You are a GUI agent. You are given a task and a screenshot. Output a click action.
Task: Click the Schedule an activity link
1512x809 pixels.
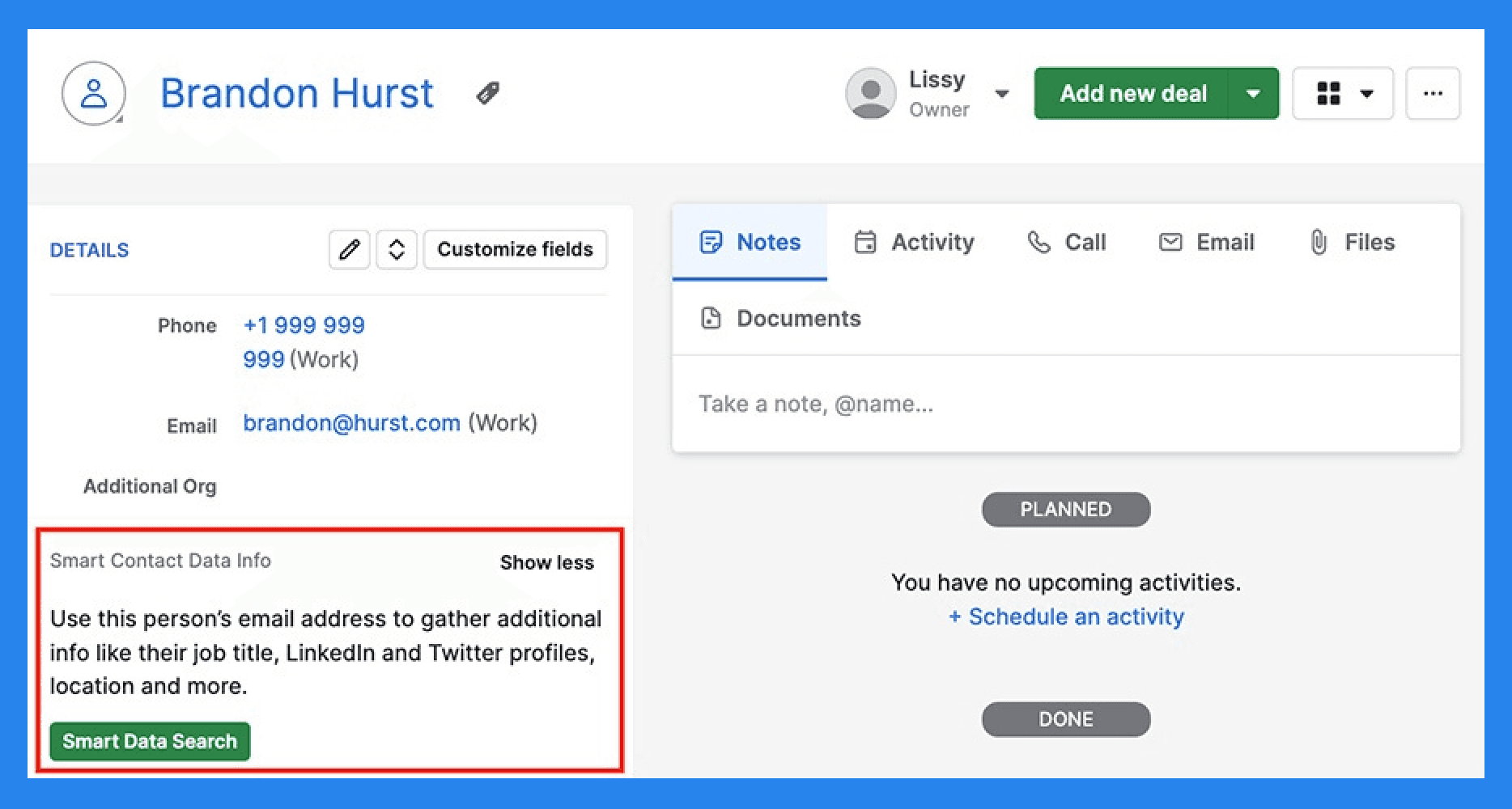[1066, 616]
